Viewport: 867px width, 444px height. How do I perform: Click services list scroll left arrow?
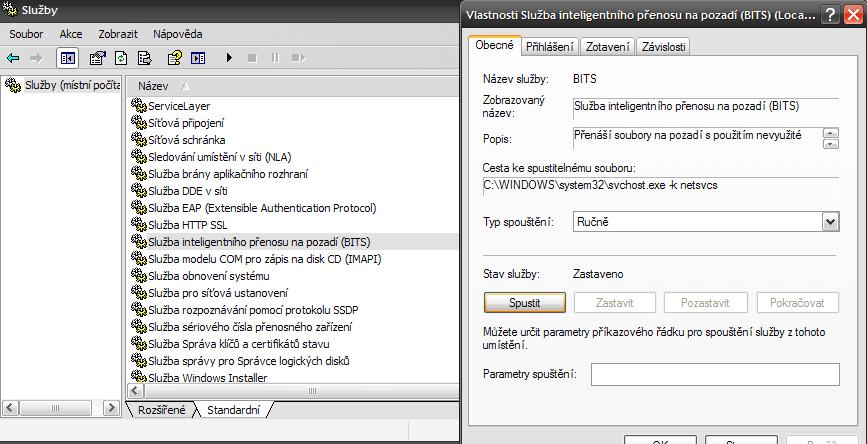pyautogui.click(x=135, y=391)
